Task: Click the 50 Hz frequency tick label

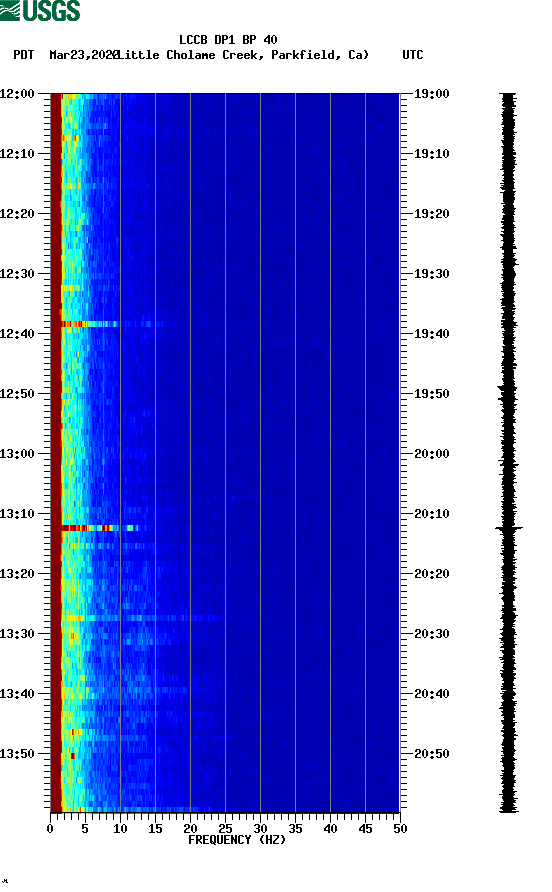Action: click(x=400, y=829)
